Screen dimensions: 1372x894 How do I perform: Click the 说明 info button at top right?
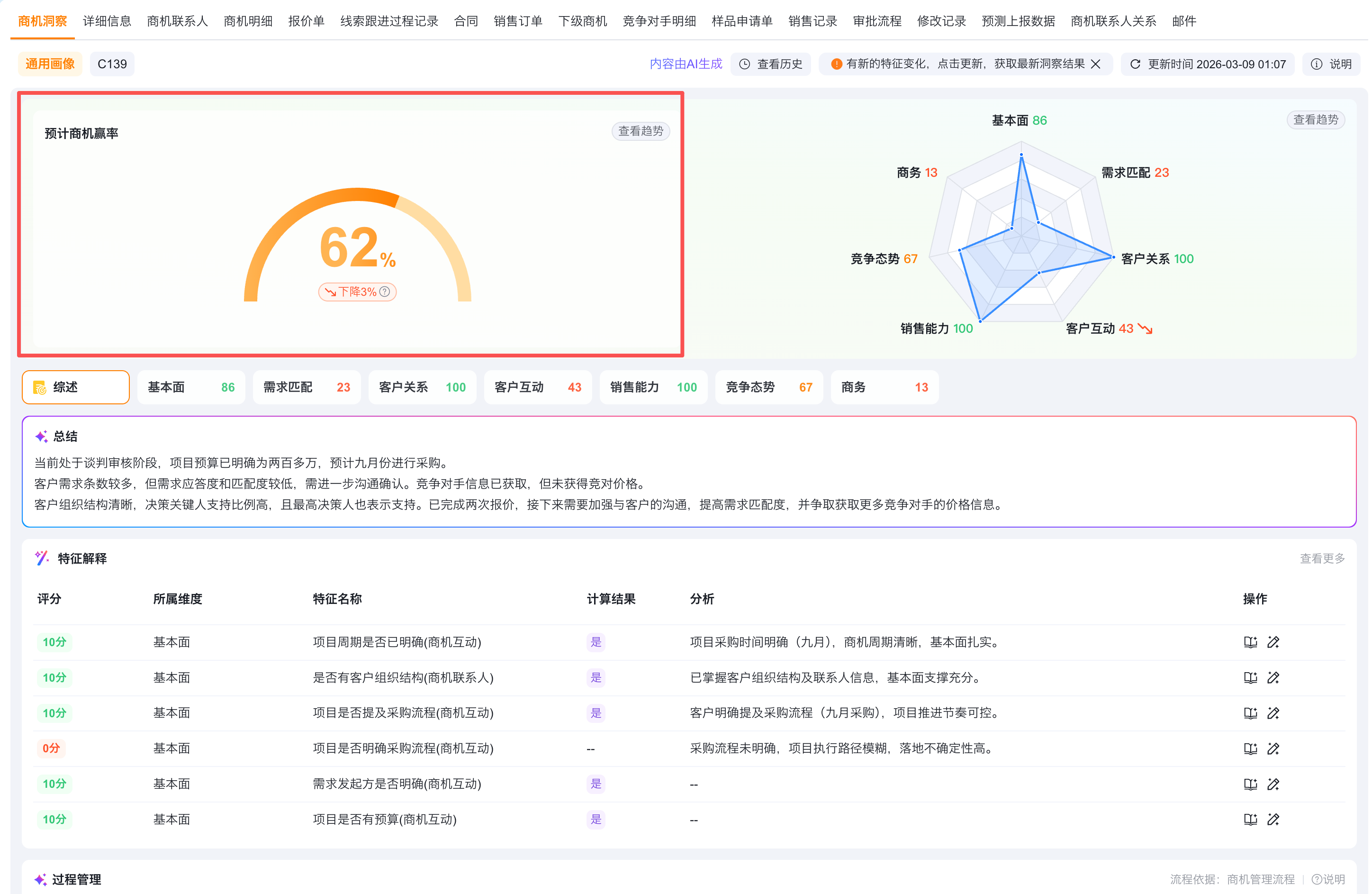pyautogui.click(x=1332, y=64)
